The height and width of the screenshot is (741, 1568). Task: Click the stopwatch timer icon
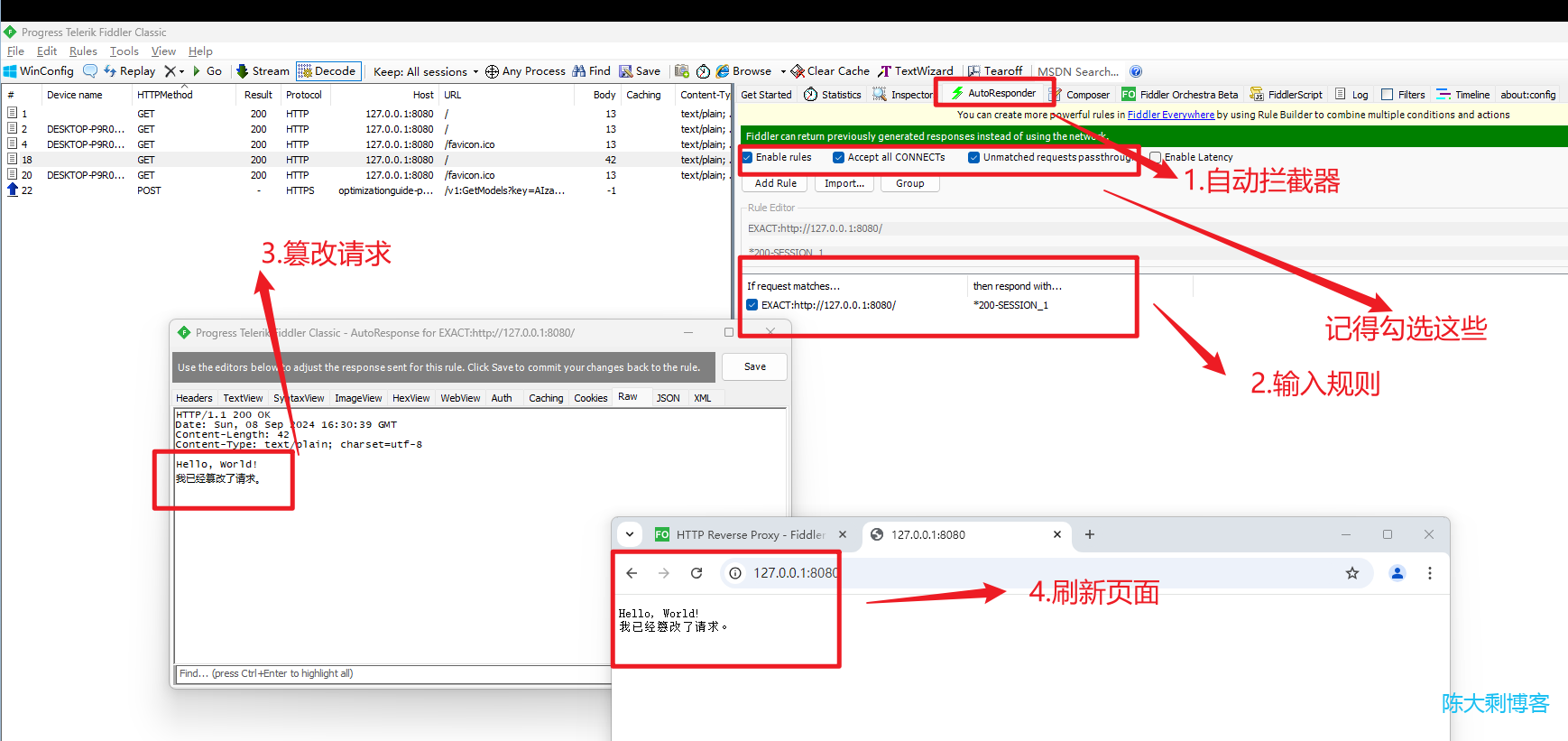tap(704, 71)
